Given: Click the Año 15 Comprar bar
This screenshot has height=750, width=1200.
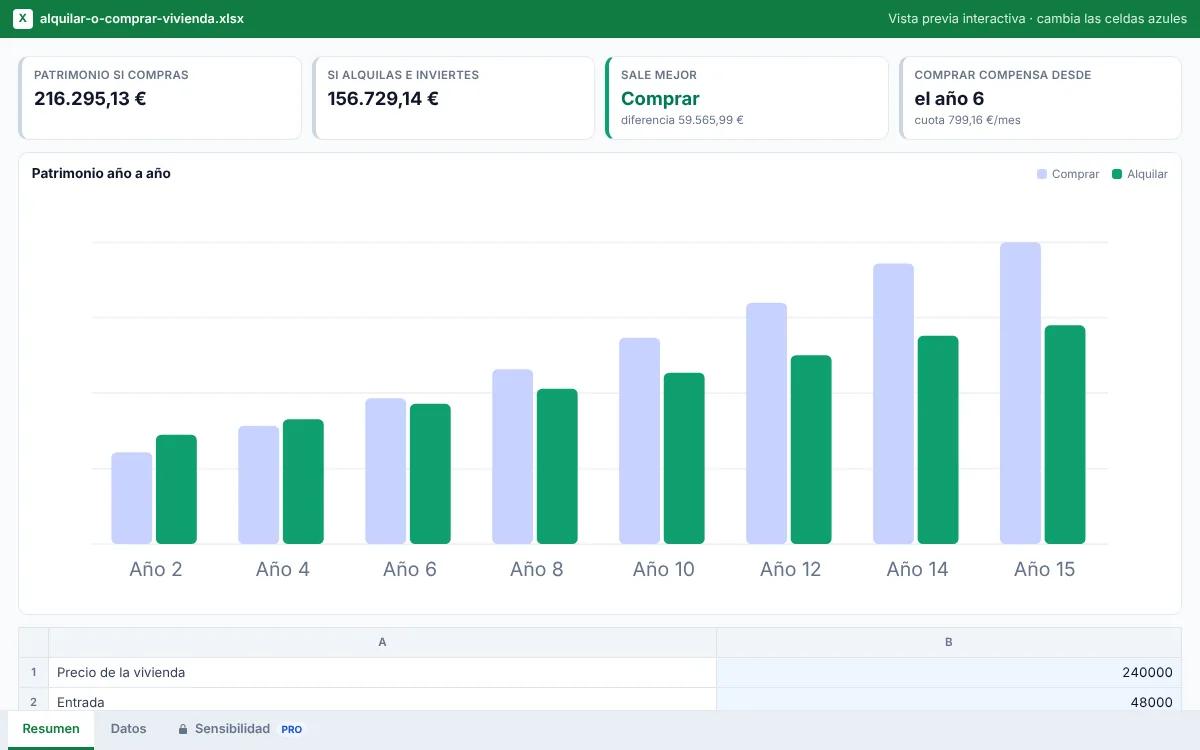Looking at the screenshot, I should point(1020,393).
